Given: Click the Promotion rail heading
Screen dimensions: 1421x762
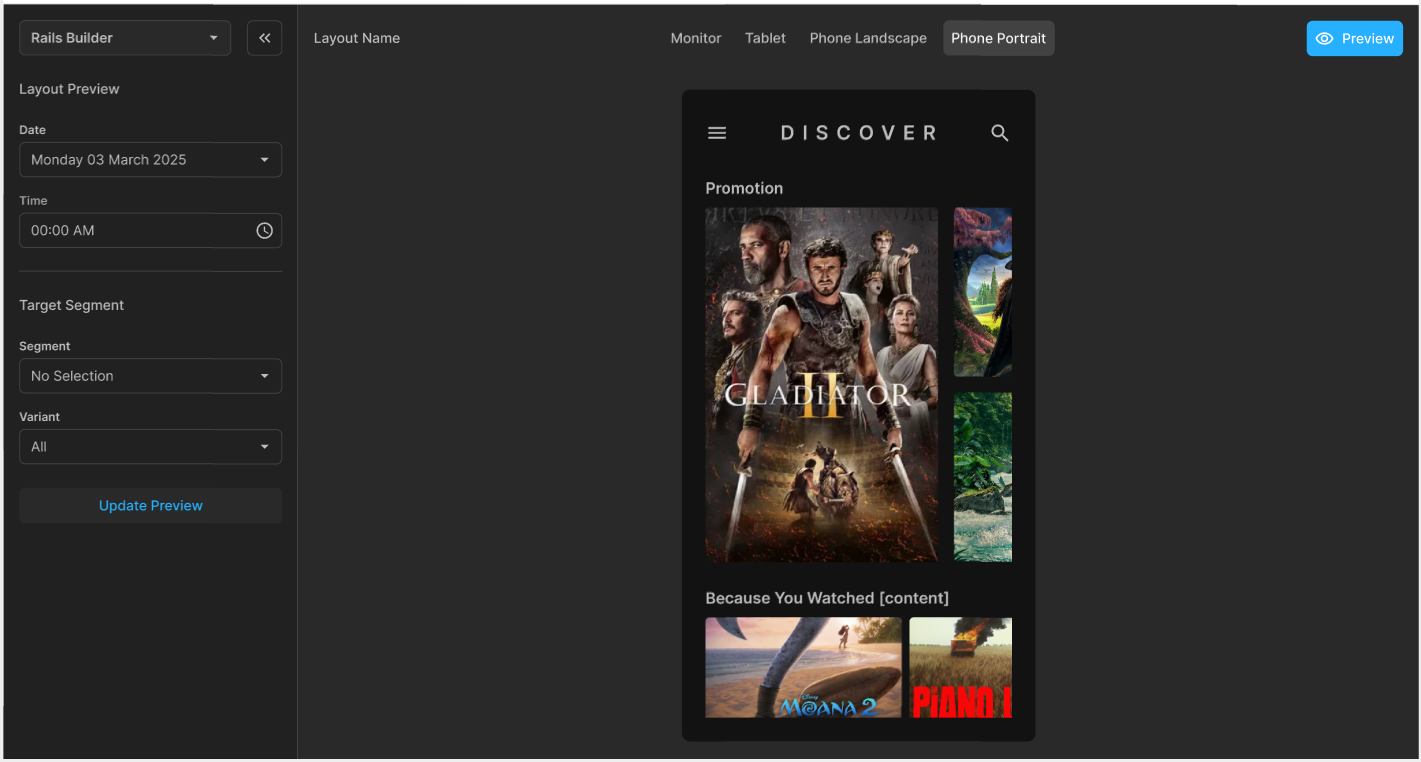Looking at the screenshot, I should pos(744,188).
